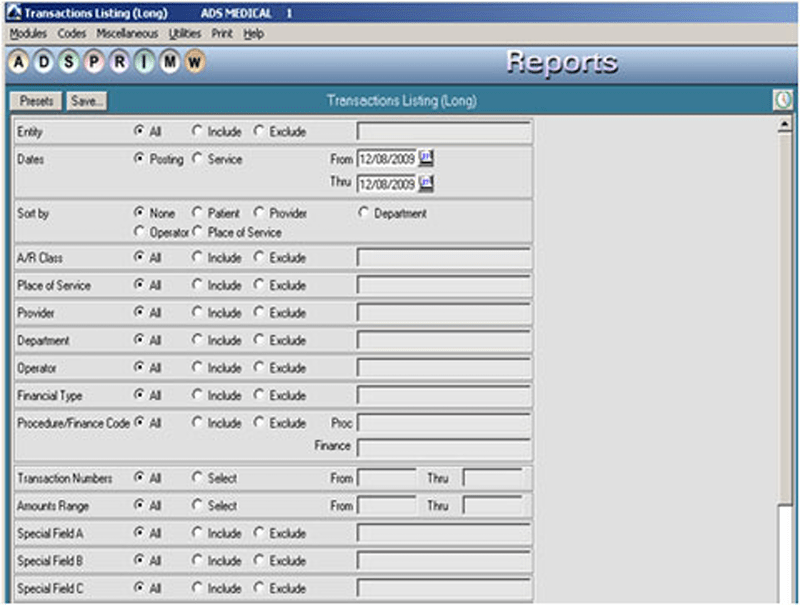This screenshot has width=800, height=605.
Task: Open the 'R' module circle icon
Action: 119,63
